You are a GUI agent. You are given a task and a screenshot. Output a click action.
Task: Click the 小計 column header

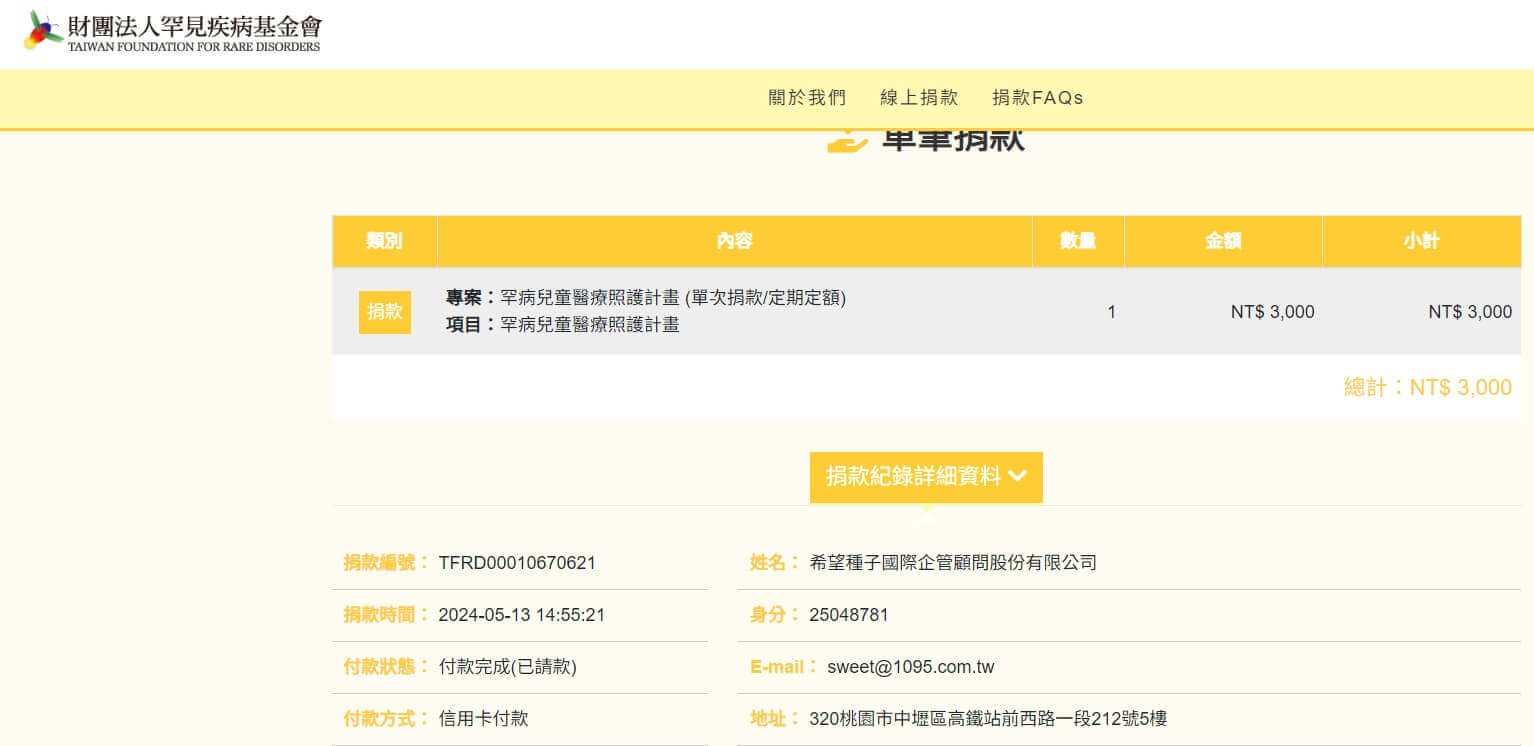click(x=1421, y=241)
